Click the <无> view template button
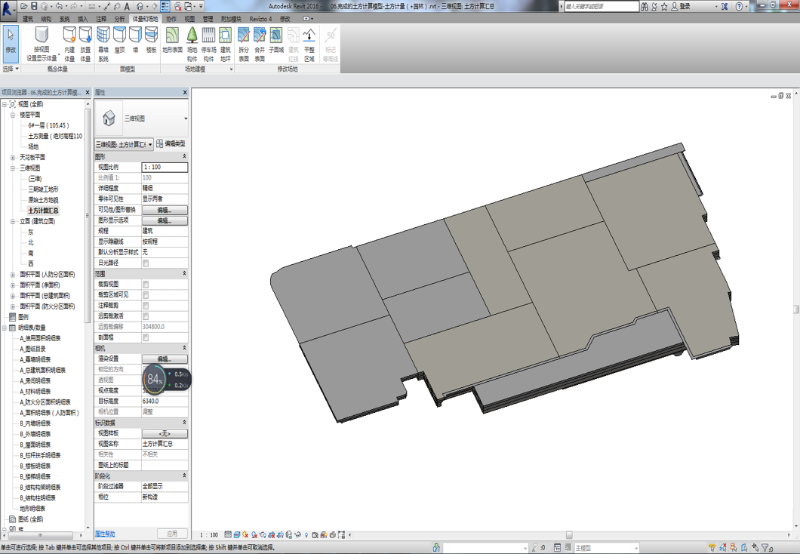The height and width of the screenshot is (554, 800). coord(164,434)
